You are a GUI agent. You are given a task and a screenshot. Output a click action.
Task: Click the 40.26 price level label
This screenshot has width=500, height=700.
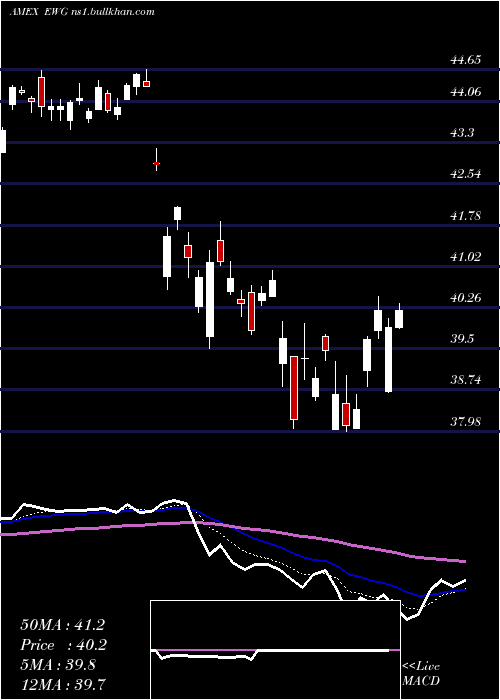tap(466, 298)
